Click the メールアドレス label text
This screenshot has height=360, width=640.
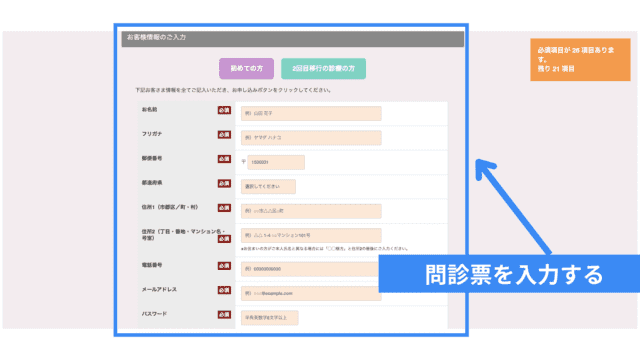159,289
